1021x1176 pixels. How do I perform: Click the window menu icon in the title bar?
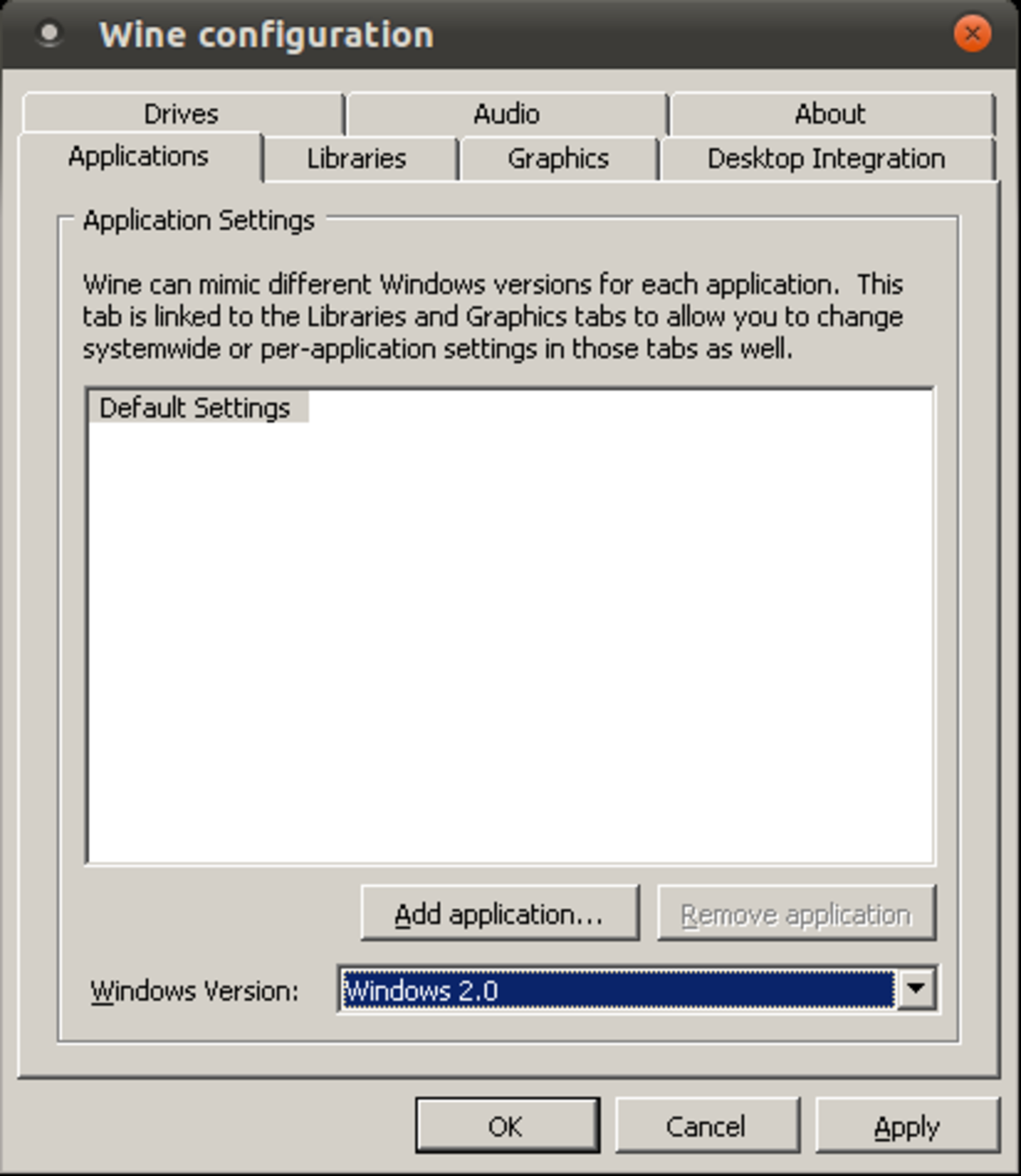[49, 34]
